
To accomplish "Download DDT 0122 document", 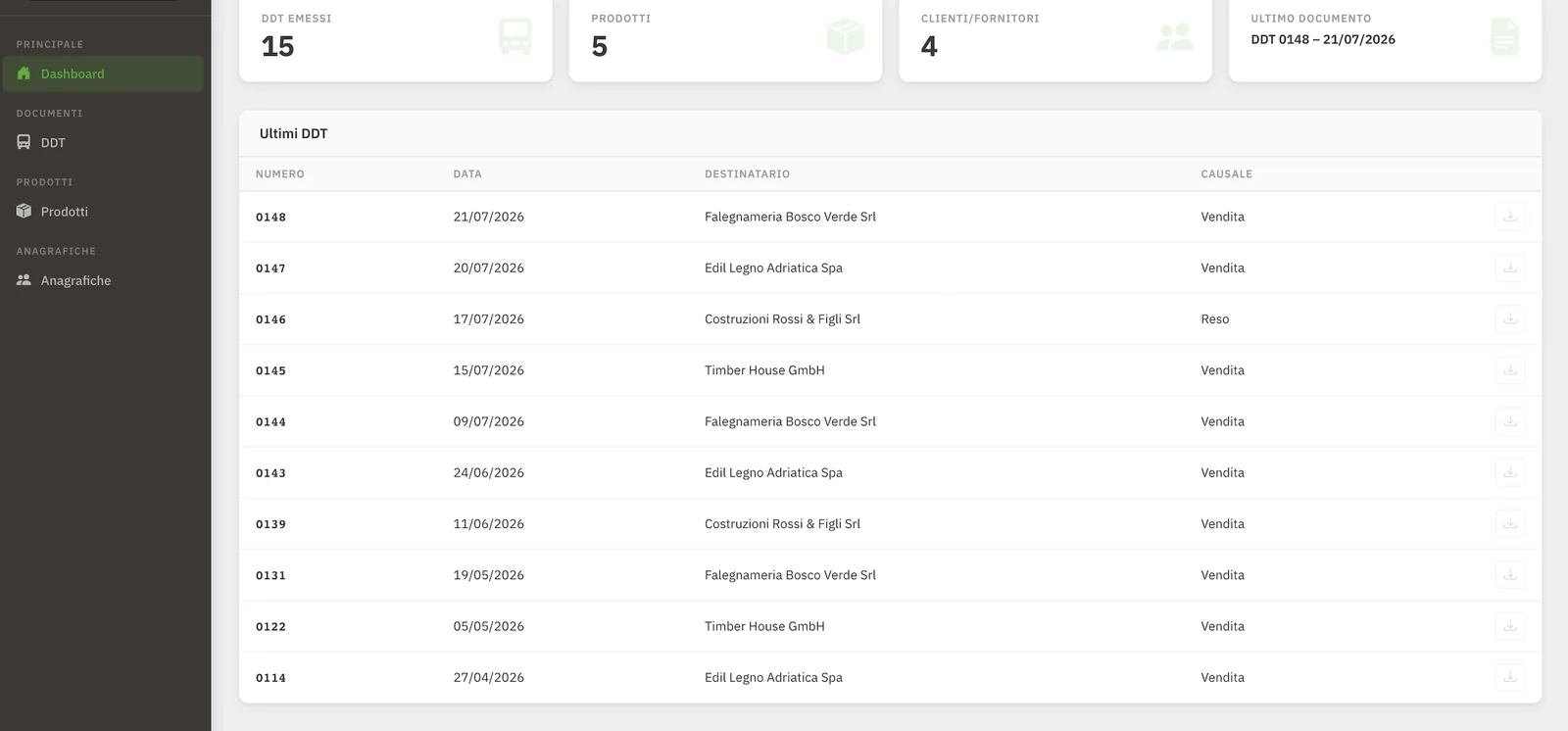I will tap(1510, 626).
